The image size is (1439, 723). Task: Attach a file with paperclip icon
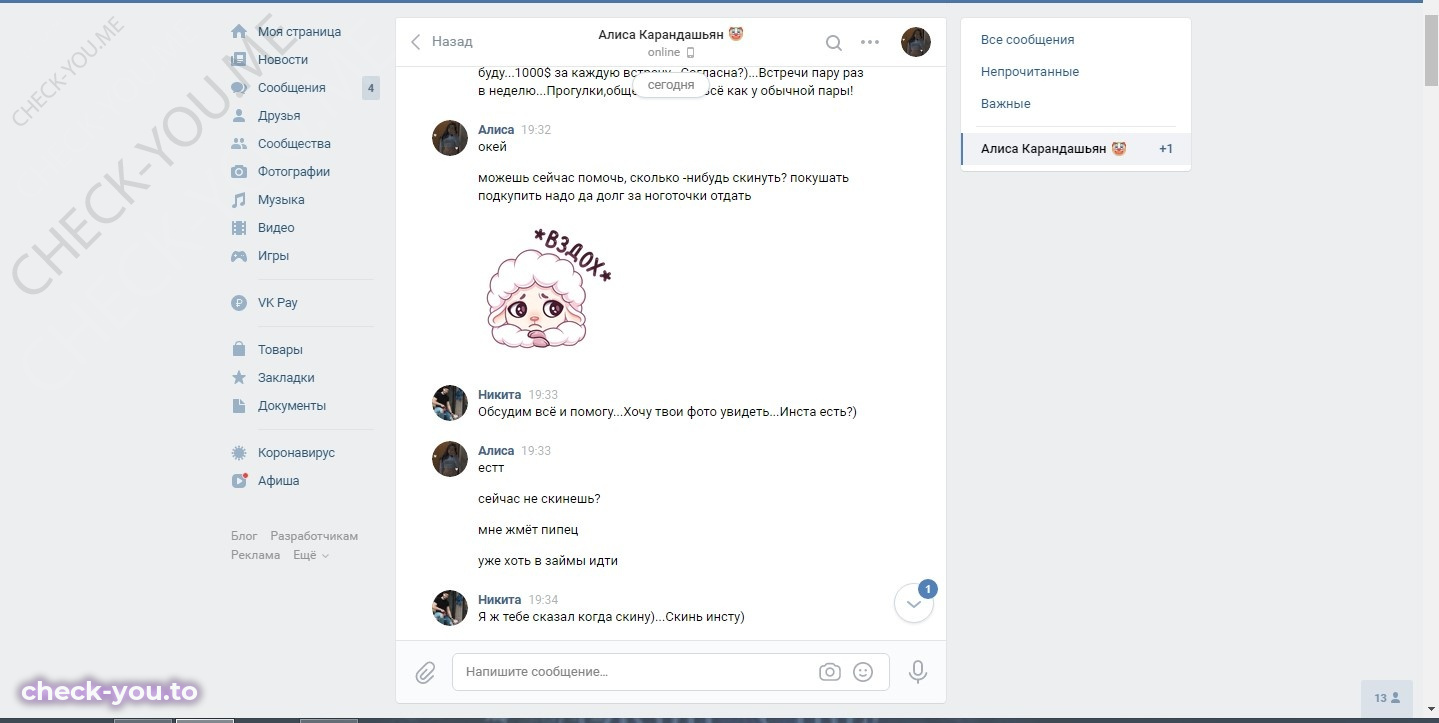coord(425,672)
